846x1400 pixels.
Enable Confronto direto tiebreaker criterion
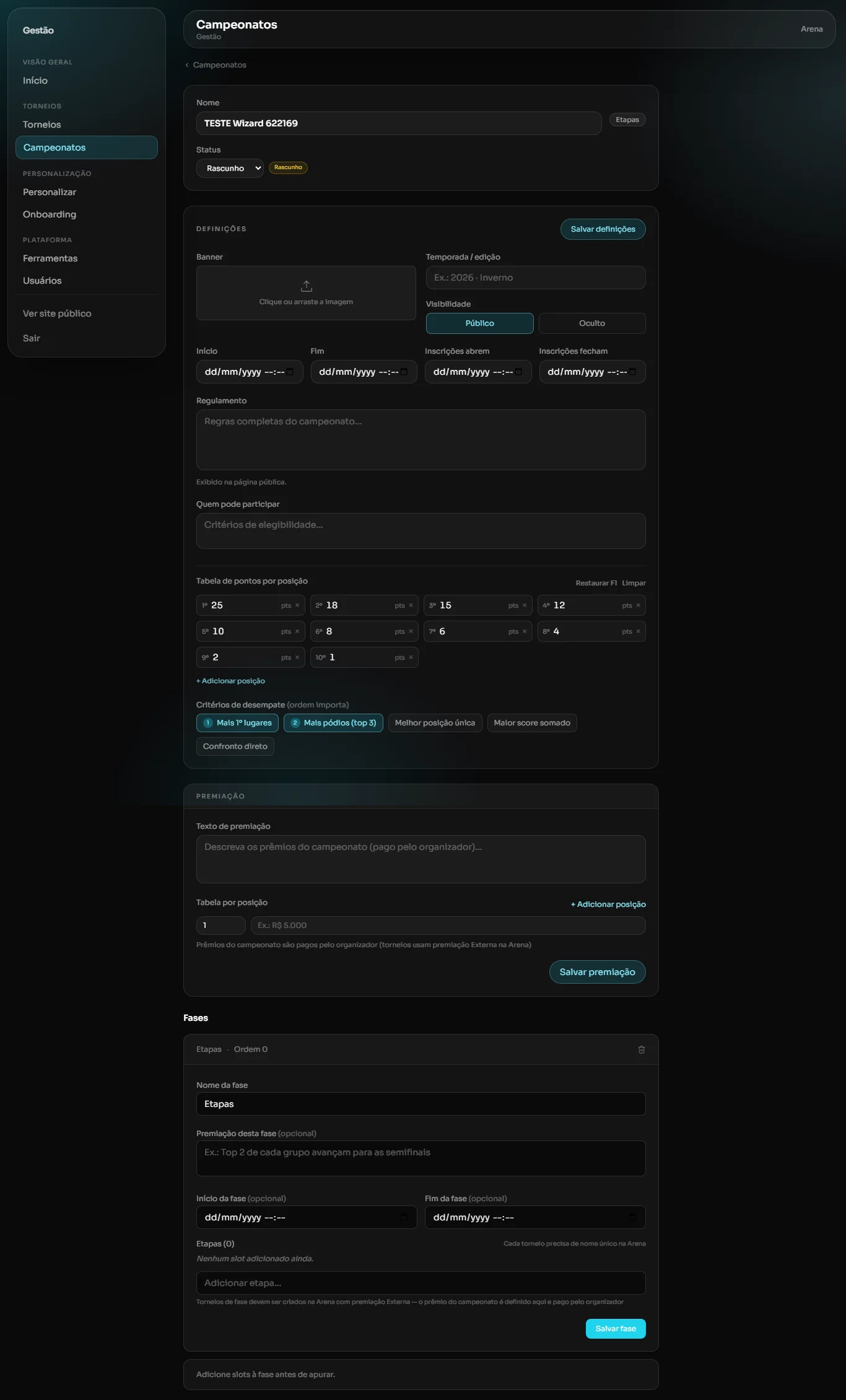[235, 746]
